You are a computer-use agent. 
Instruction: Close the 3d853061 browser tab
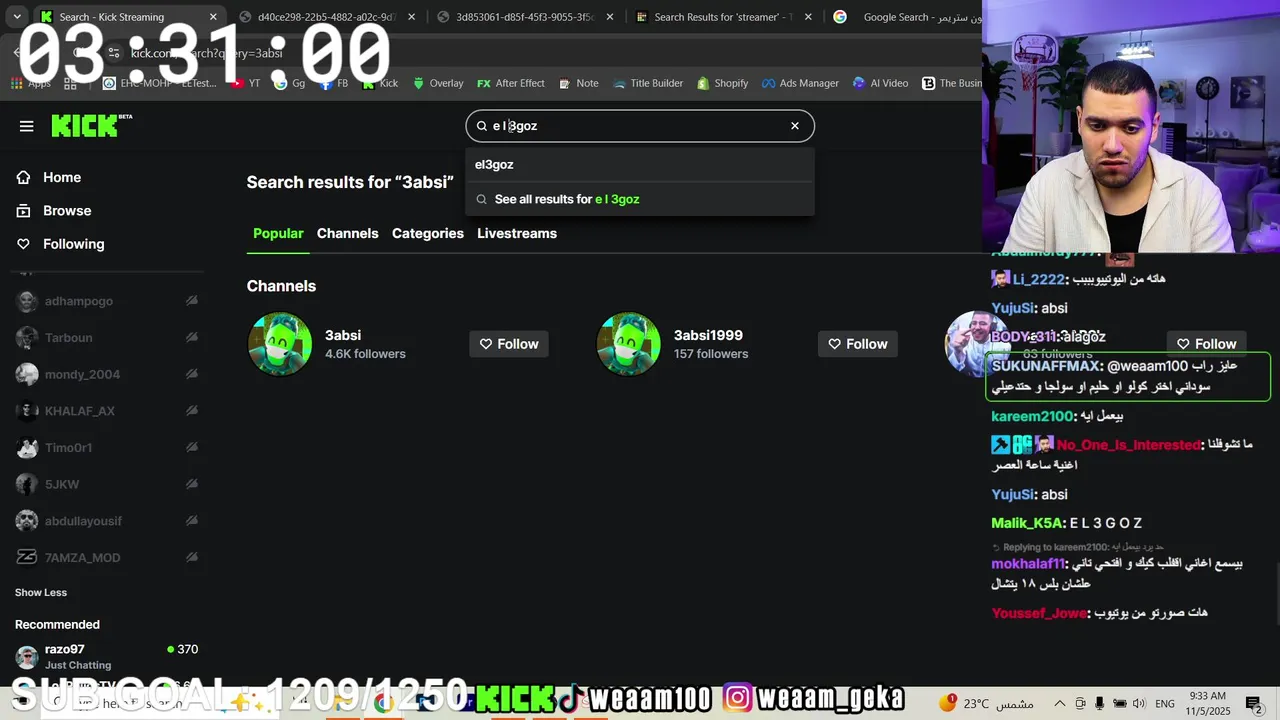609,17
